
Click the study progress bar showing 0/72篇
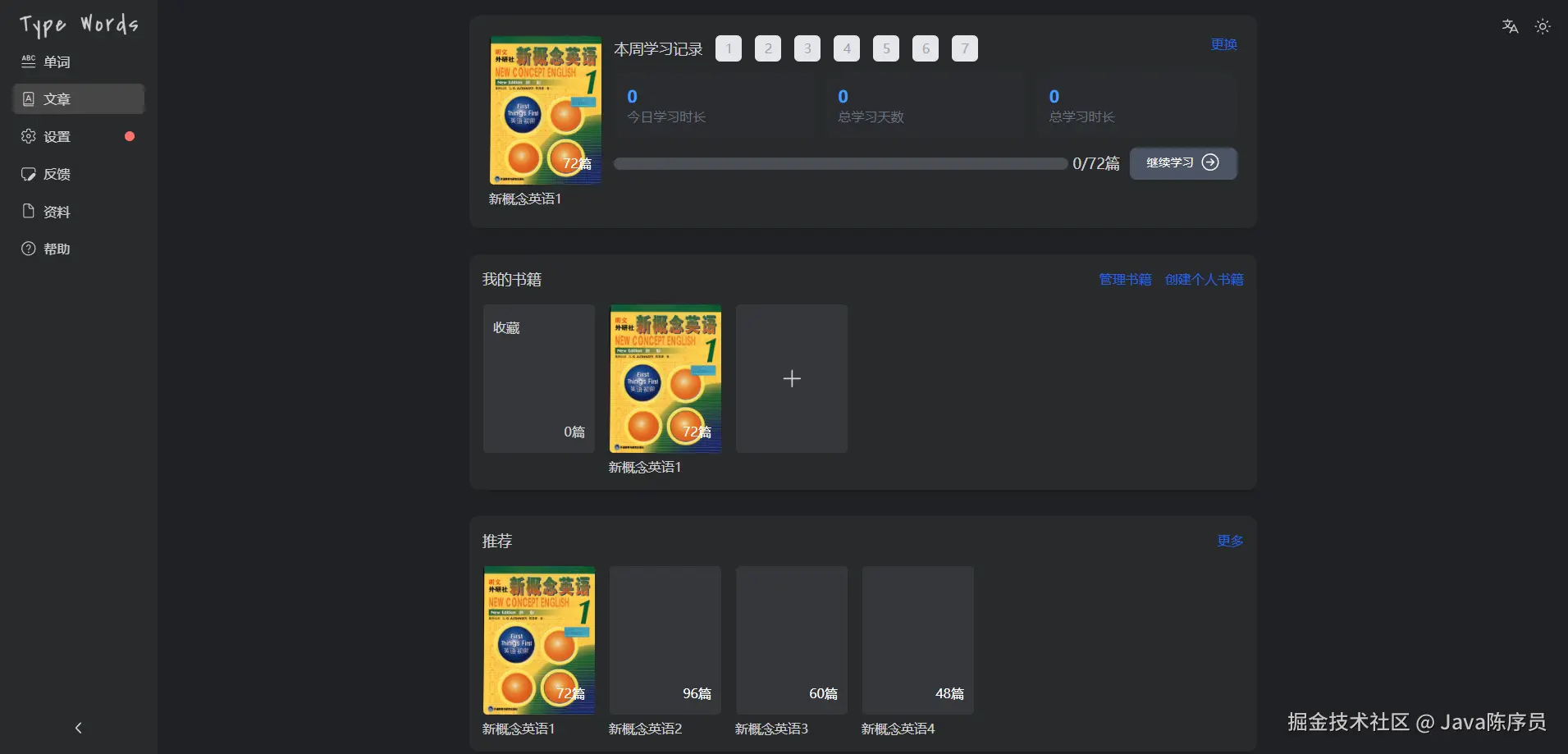[x=841, y=163]
